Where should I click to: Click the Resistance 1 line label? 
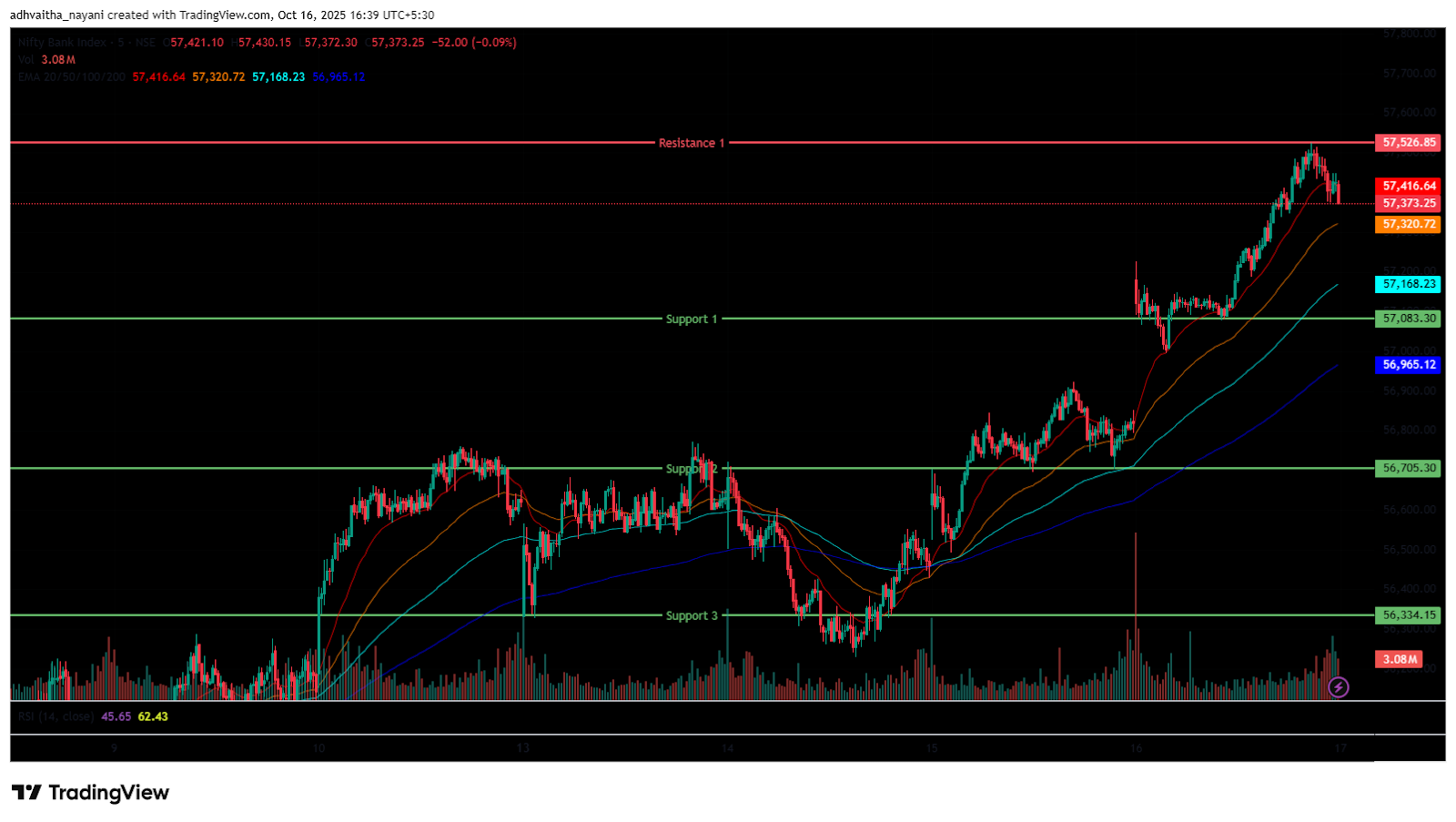692,143
